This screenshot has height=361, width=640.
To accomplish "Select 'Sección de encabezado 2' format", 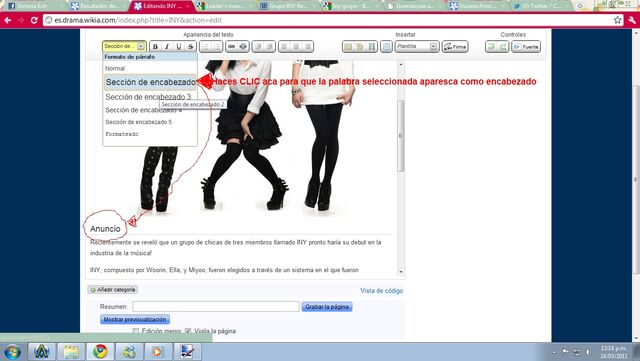I will pyautogui.click(x=150, y=82).
